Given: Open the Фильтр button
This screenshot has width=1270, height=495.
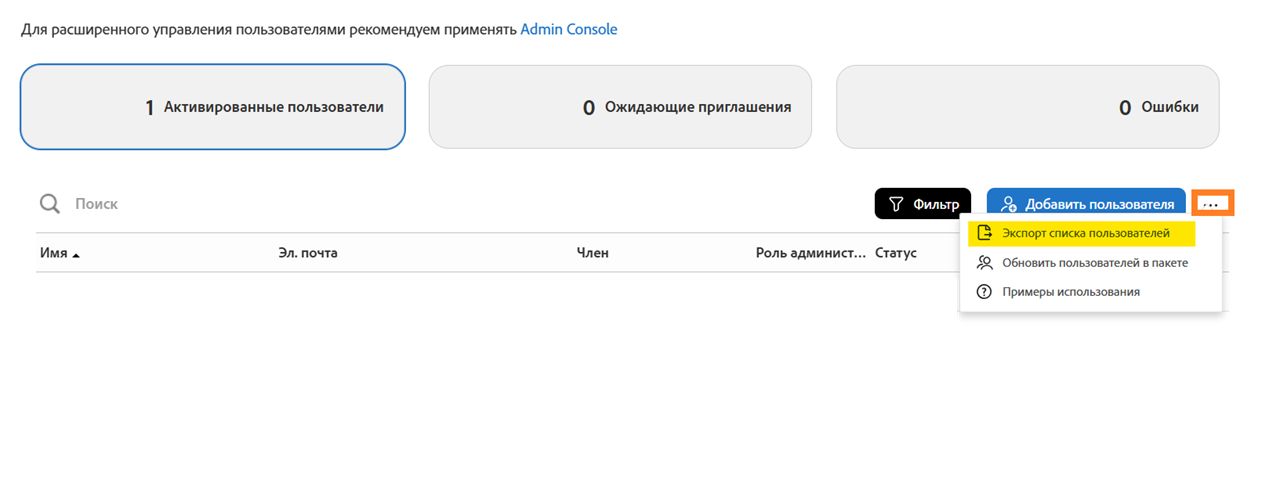Looking at the screenshot, I should (923, 204).
